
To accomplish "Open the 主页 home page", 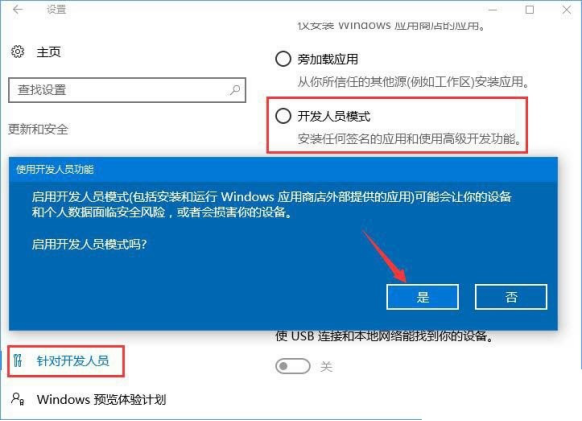I will 49,52.
